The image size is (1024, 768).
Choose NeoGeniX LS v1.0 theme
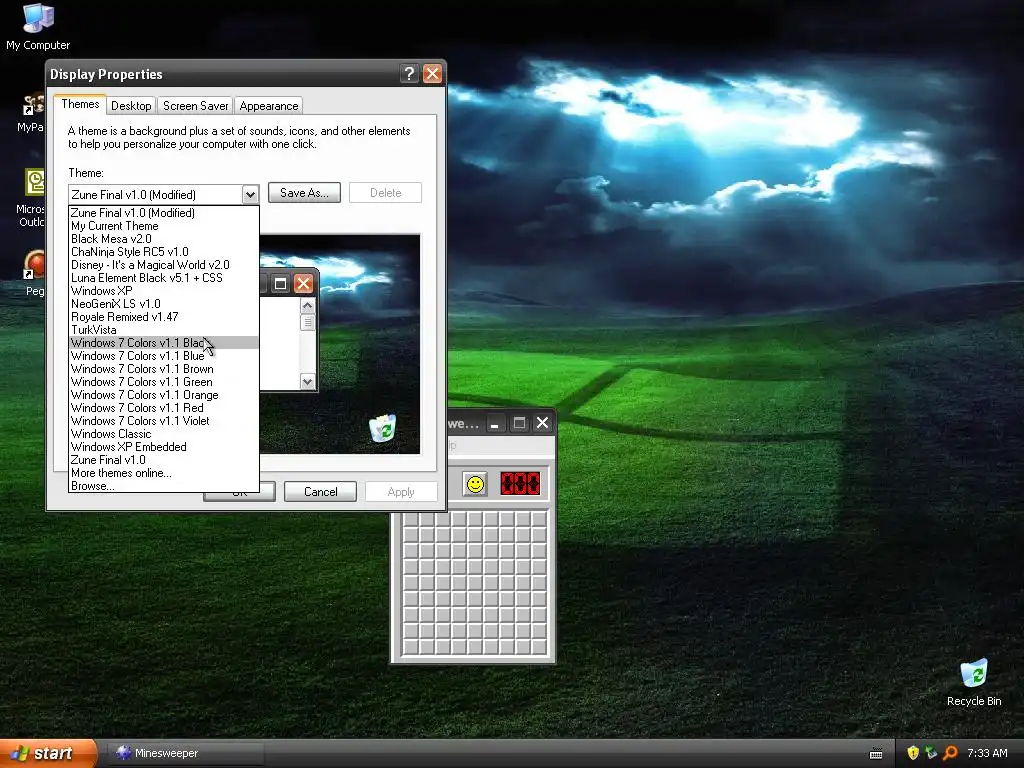(164, 304)
